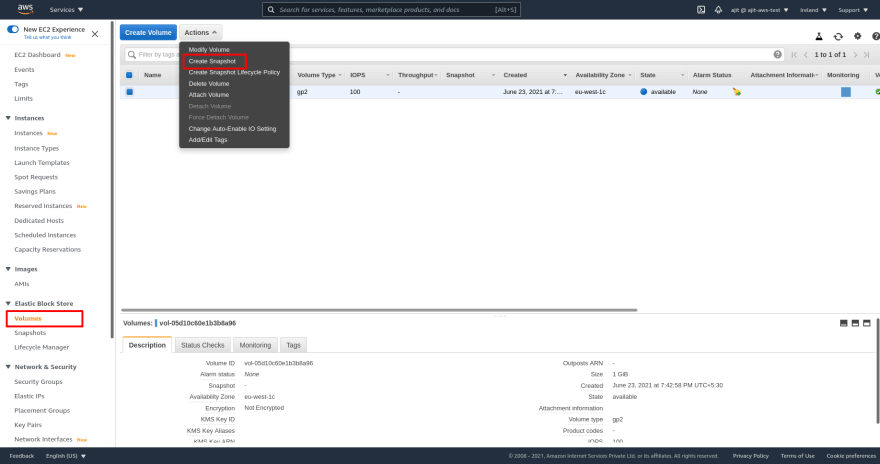
Task: Toggle the select-all volumes checkbox
Action: pos(129,75)
